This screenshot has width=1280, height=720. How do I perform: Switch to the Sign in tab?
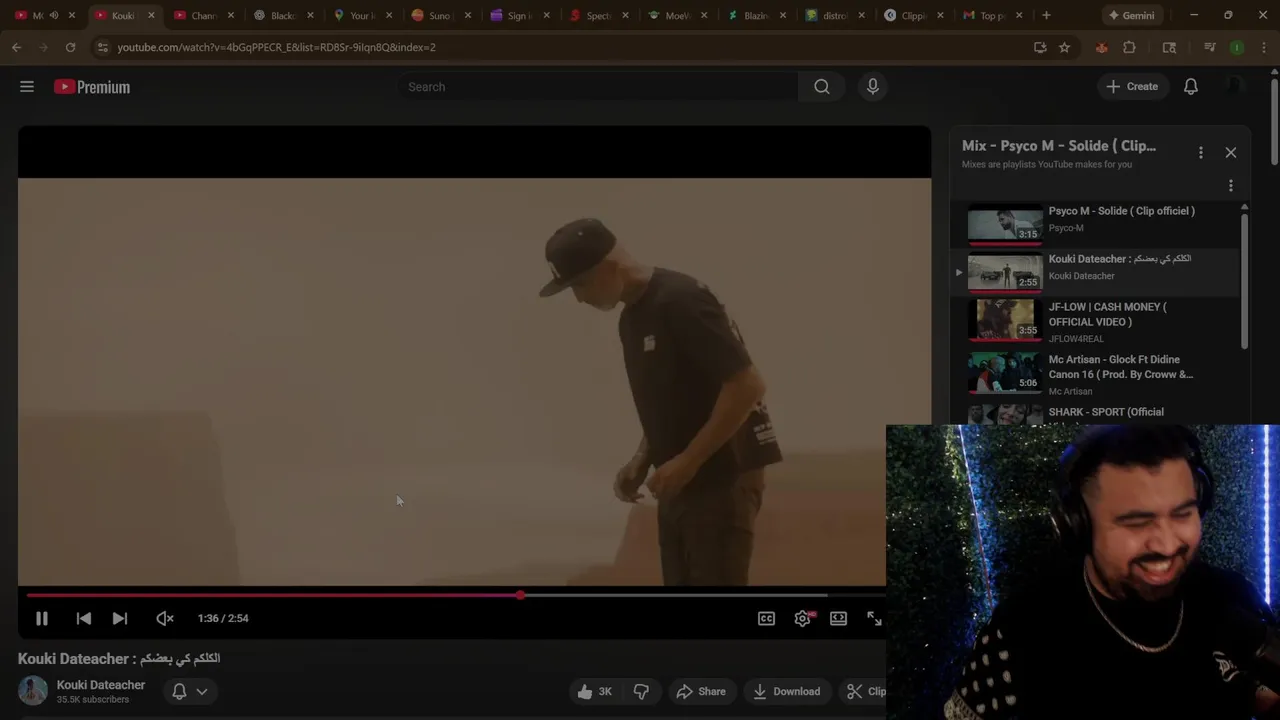(x=518, y=15)
